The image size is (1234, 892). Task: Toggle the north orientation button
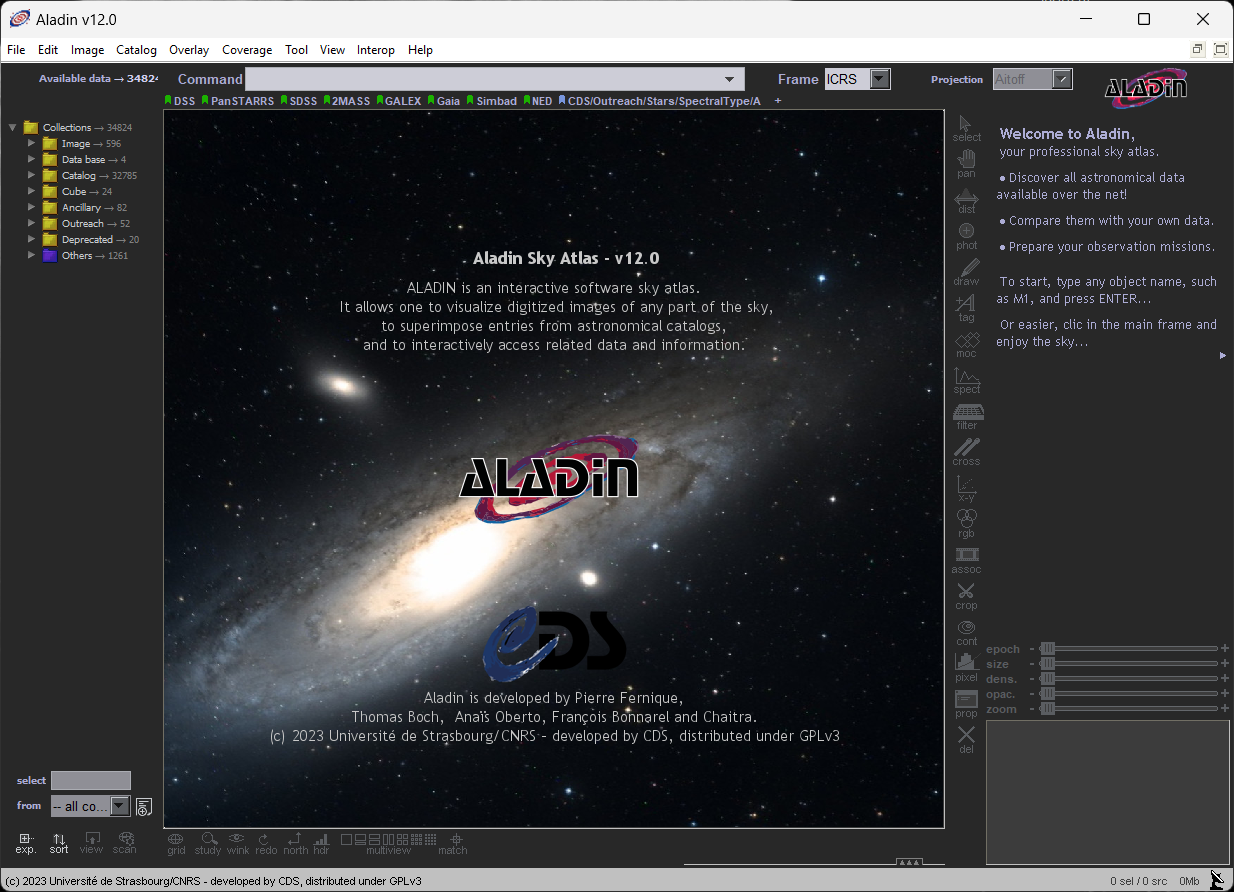[295, 843]
